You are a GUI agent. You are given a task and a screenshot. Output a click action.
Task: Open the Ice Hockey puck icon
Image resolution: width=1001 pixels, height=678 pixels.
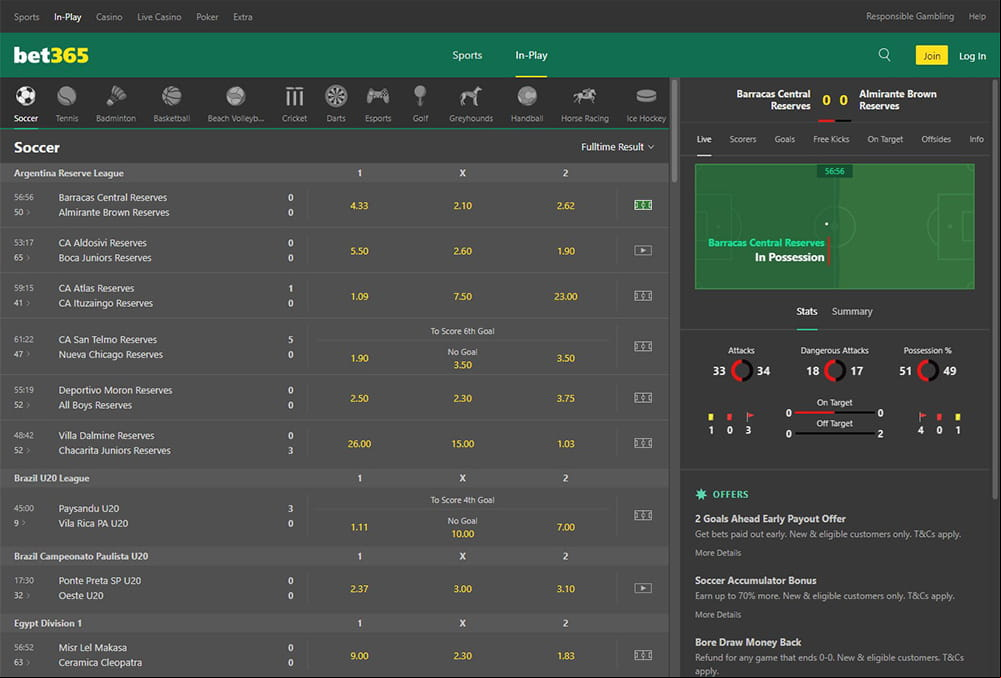[x=646, y=96]
